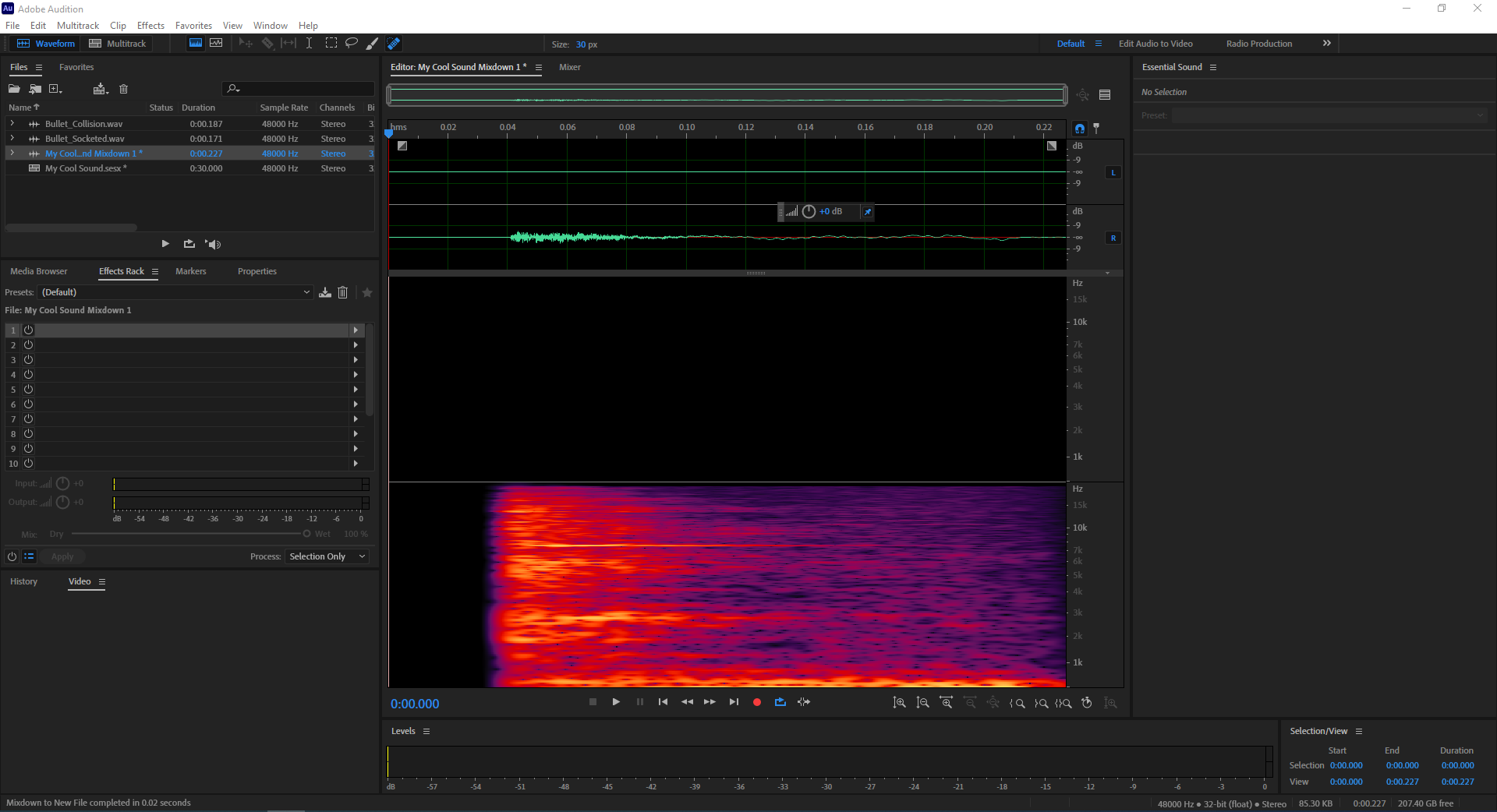
Task: Toggle Loop Playback in transport
Action: (x=780, y=702)
